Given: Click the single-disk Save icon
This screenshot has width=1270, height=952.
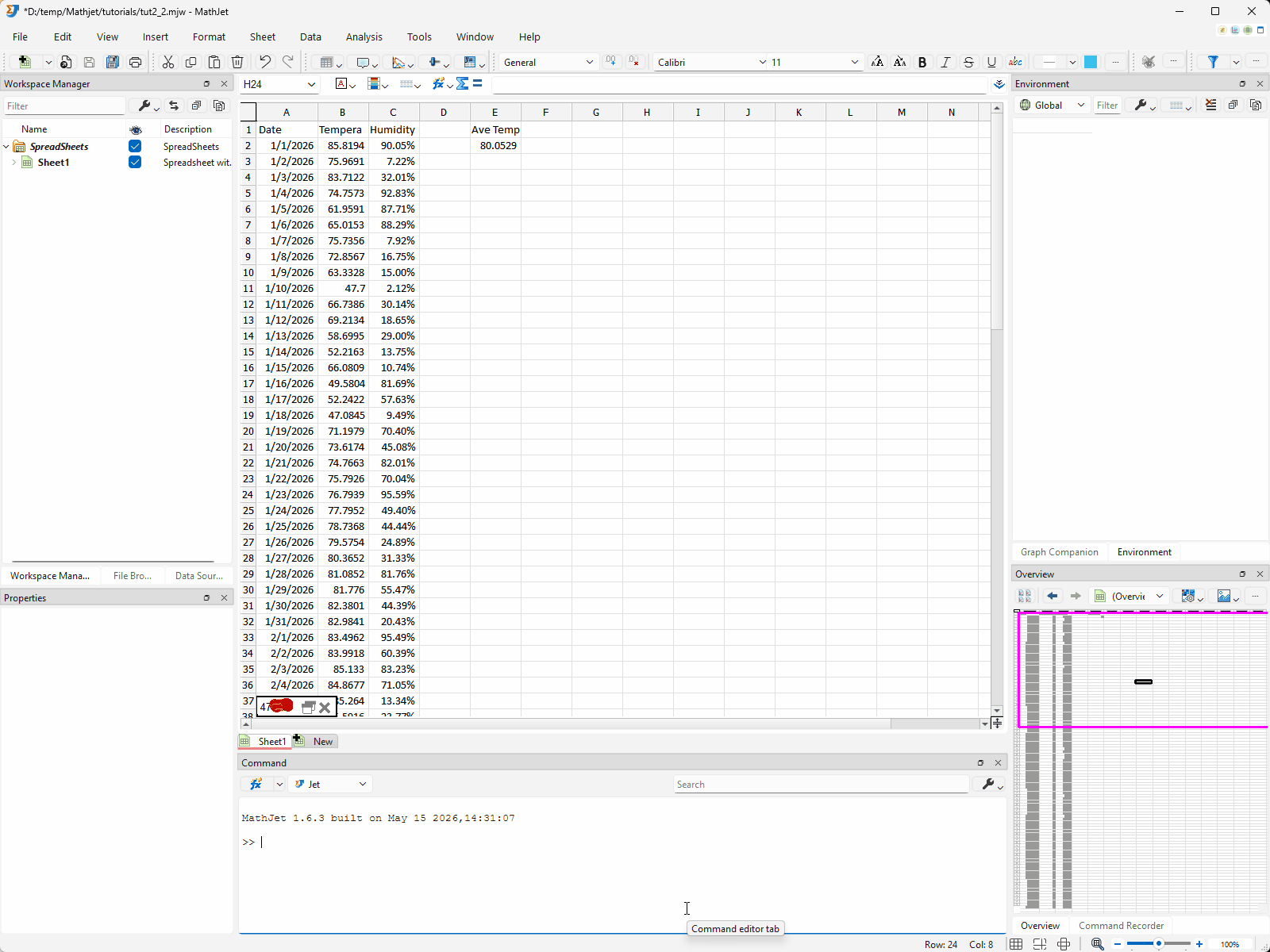Looking at the screenshot, I should coord(89,62).
